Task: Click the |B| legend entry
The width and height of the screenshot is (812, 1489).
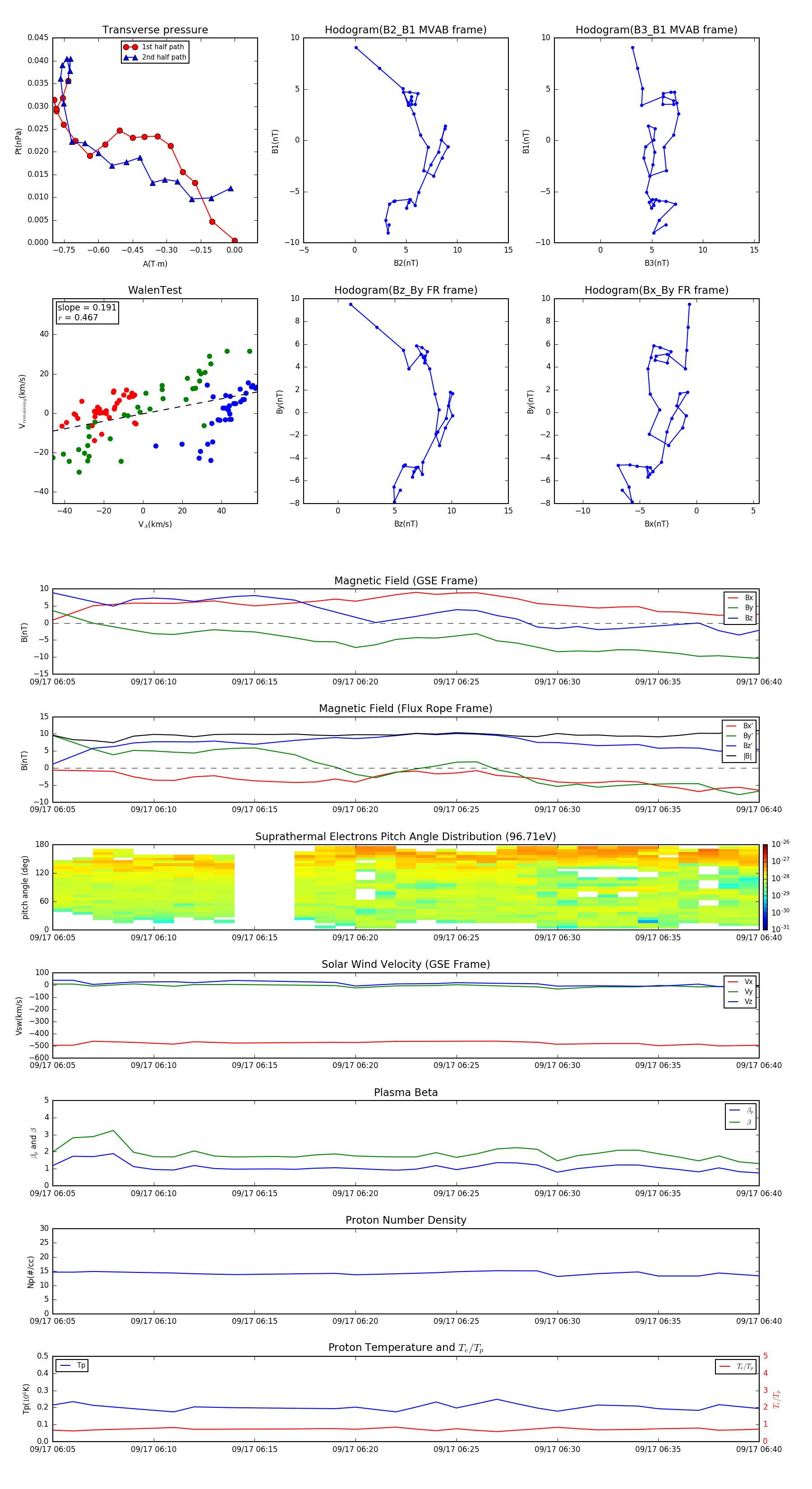Action: (739, 756)
